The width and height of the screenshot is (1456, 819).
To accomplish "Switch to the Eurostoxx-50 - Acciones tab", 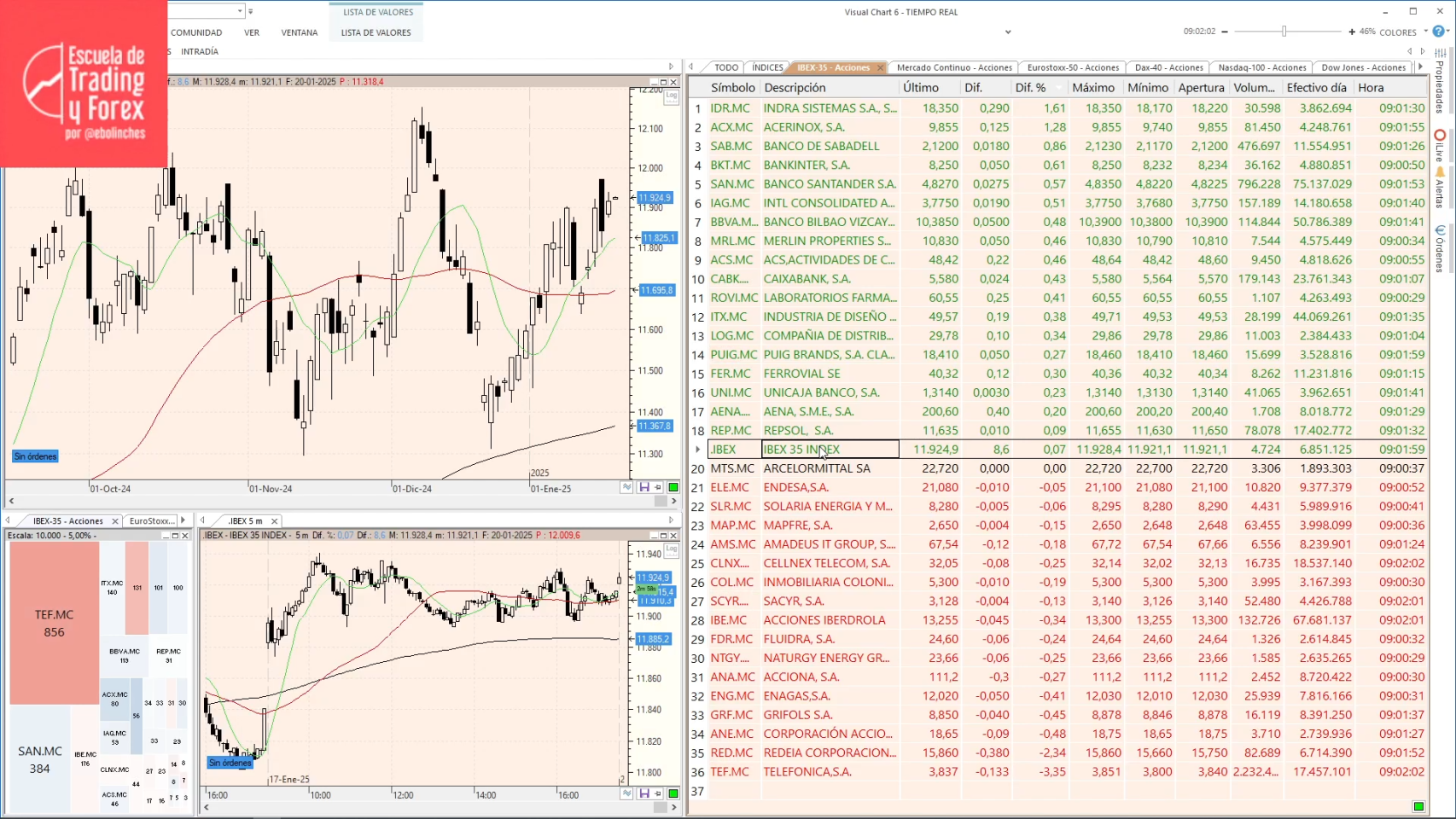I will tap(1073, 67).
